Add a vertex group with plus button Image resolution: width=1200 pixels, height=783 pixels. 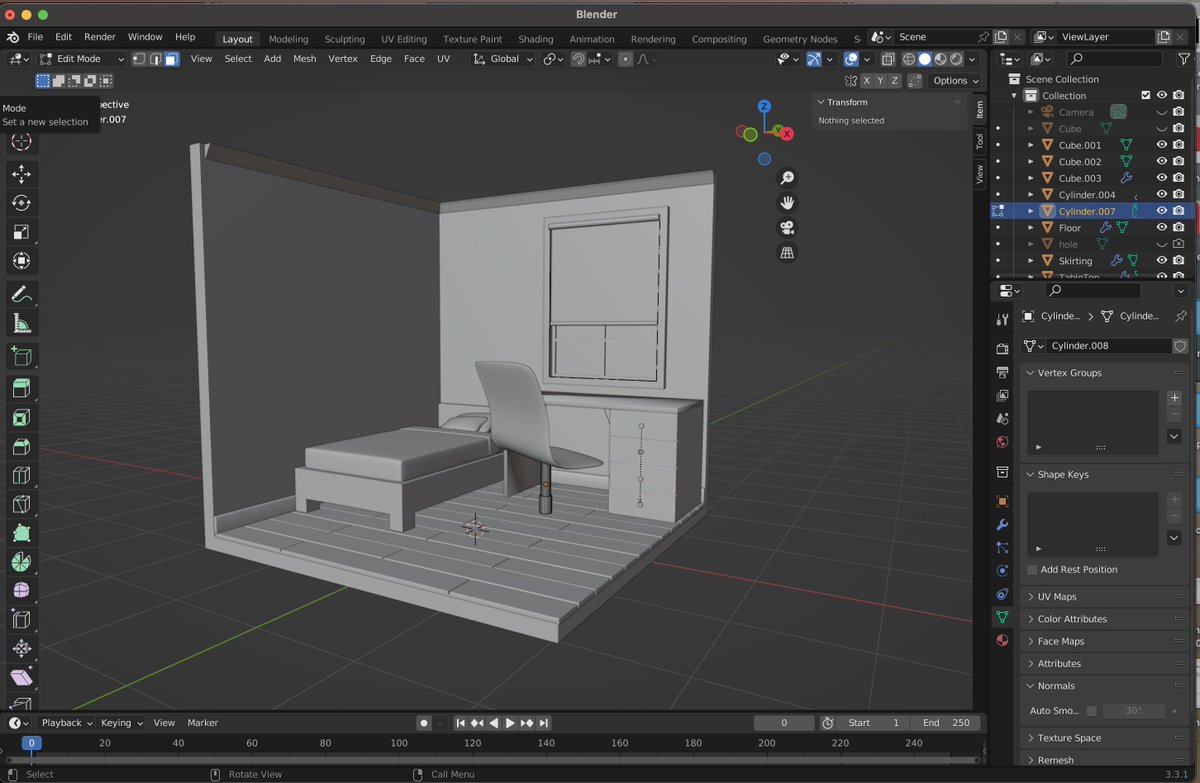1175,398
